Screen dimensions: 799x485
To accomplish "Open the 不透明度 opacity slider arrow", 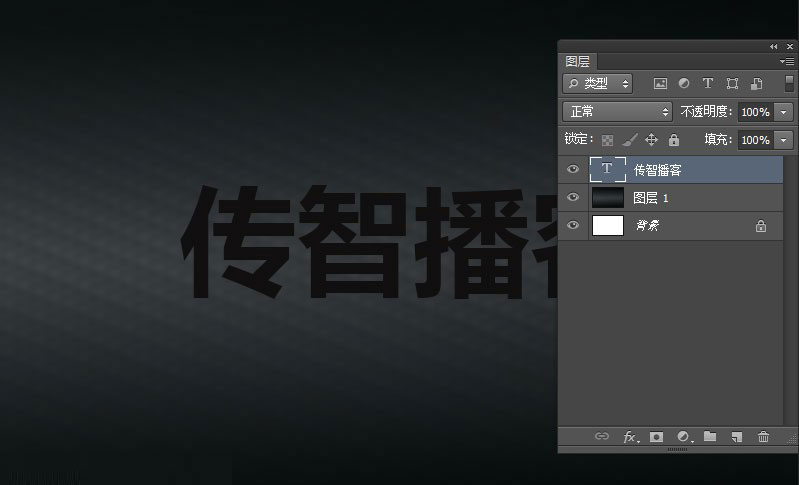I will [x=783, y=112].
